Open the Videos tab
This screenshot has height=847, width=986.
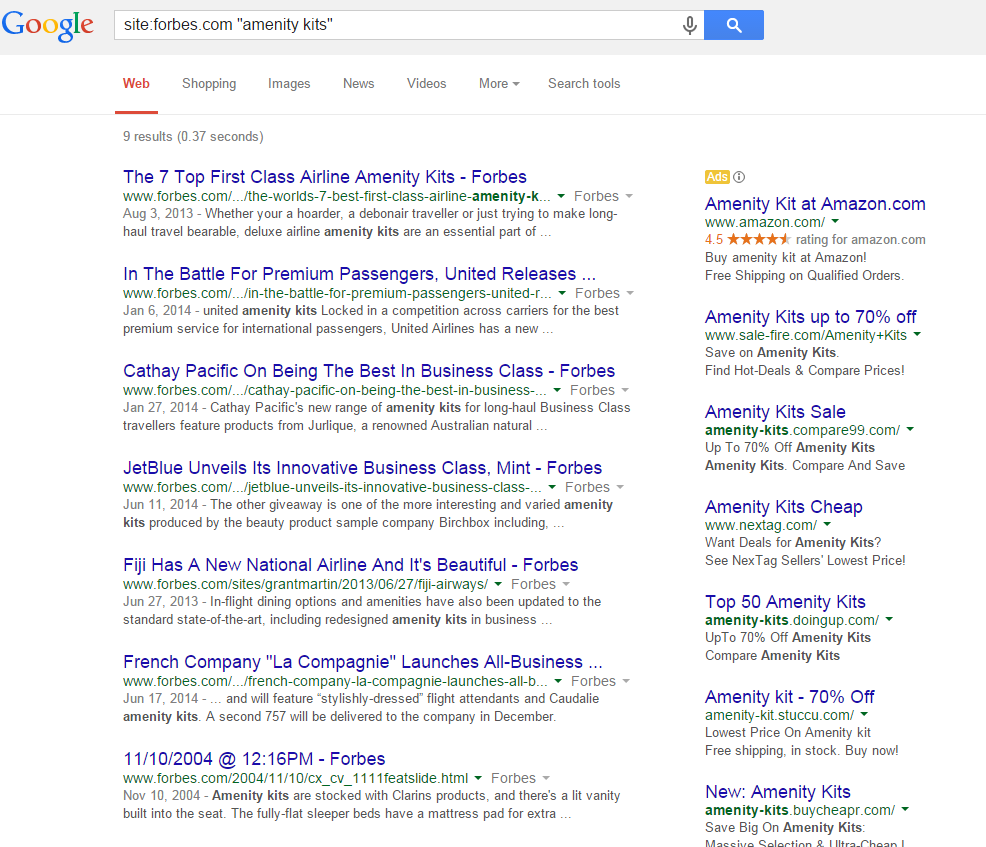426,84
